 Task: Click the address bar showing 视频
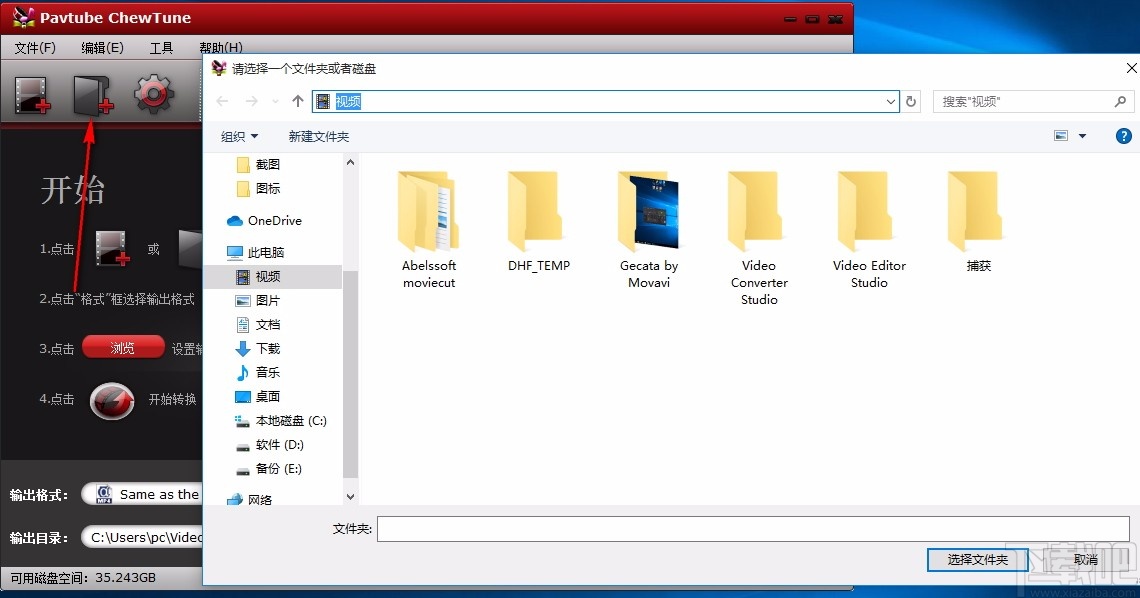pos(606,102)
